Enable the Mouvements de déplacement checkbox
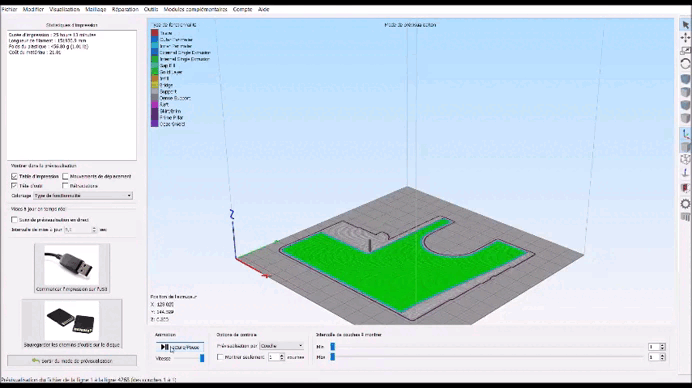This screenshot has height=388, width=692. click(x=65, y=176)
